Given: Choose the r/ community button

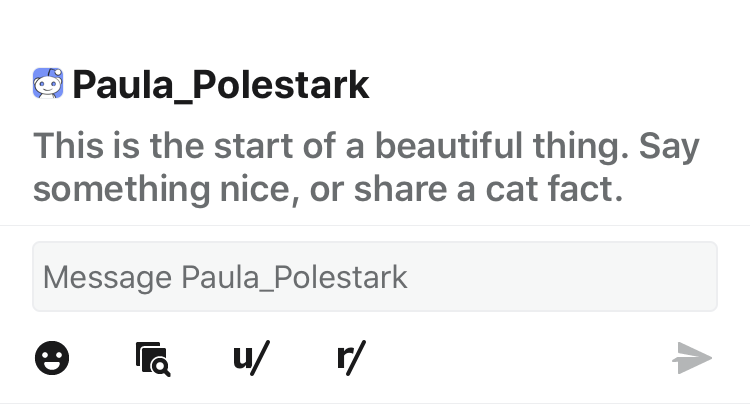Looking at the screenshot, I should (x=351, y=357).
